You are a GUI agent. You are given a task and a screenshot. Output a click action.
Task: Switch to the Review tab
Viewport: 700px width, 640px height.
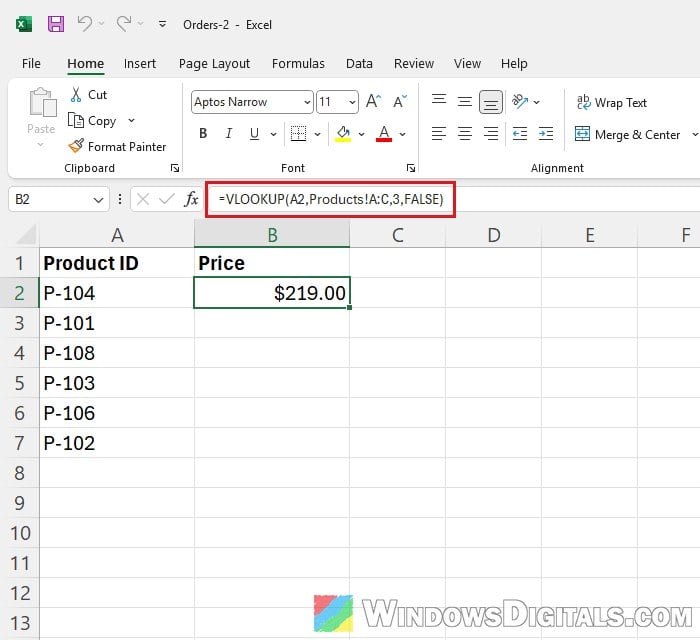[x=414, y=64]
